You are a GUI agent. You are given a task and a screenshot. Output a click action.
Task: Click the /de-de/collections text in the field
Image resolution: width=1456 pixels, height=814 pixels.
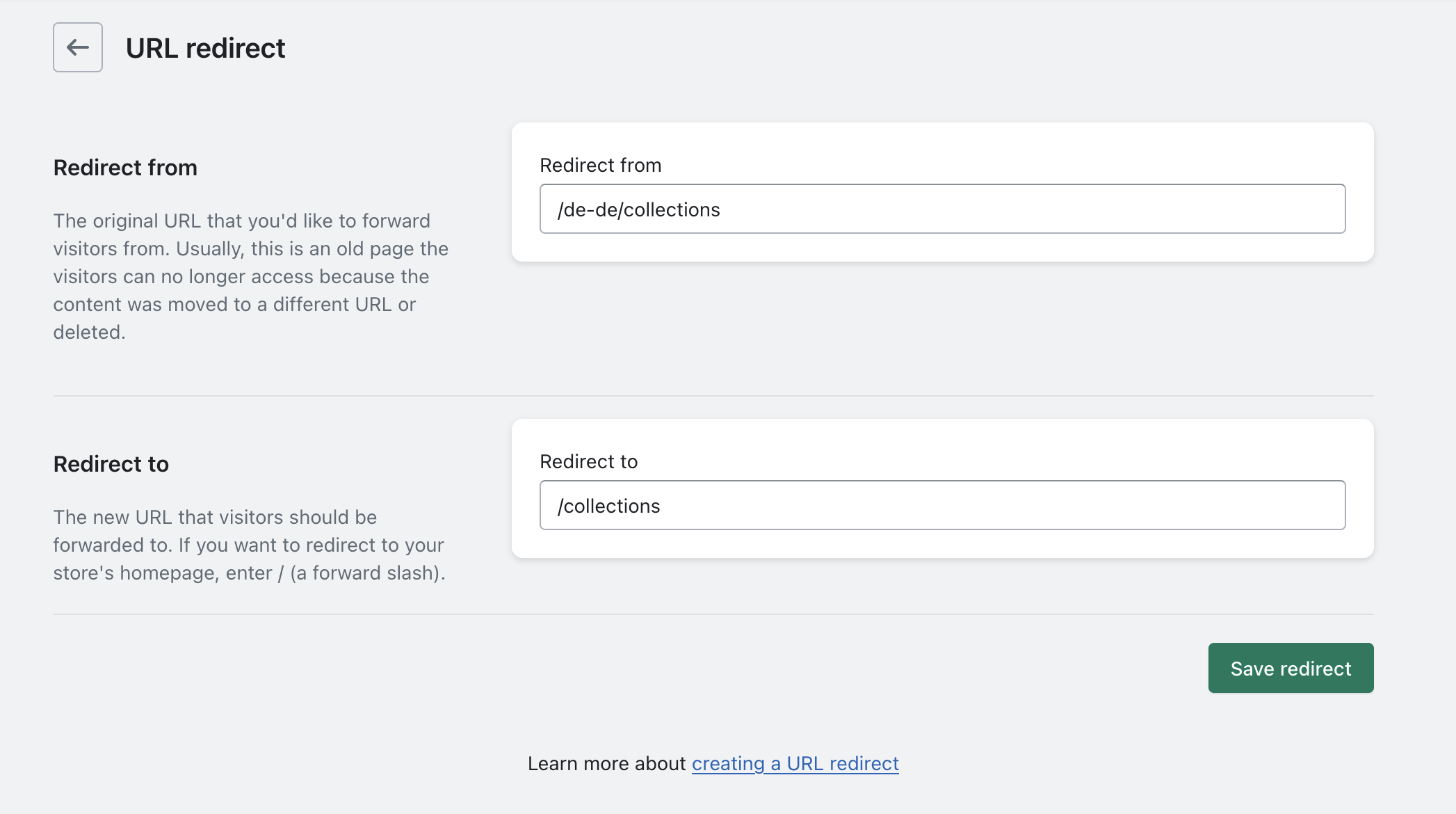click(639, 209)
